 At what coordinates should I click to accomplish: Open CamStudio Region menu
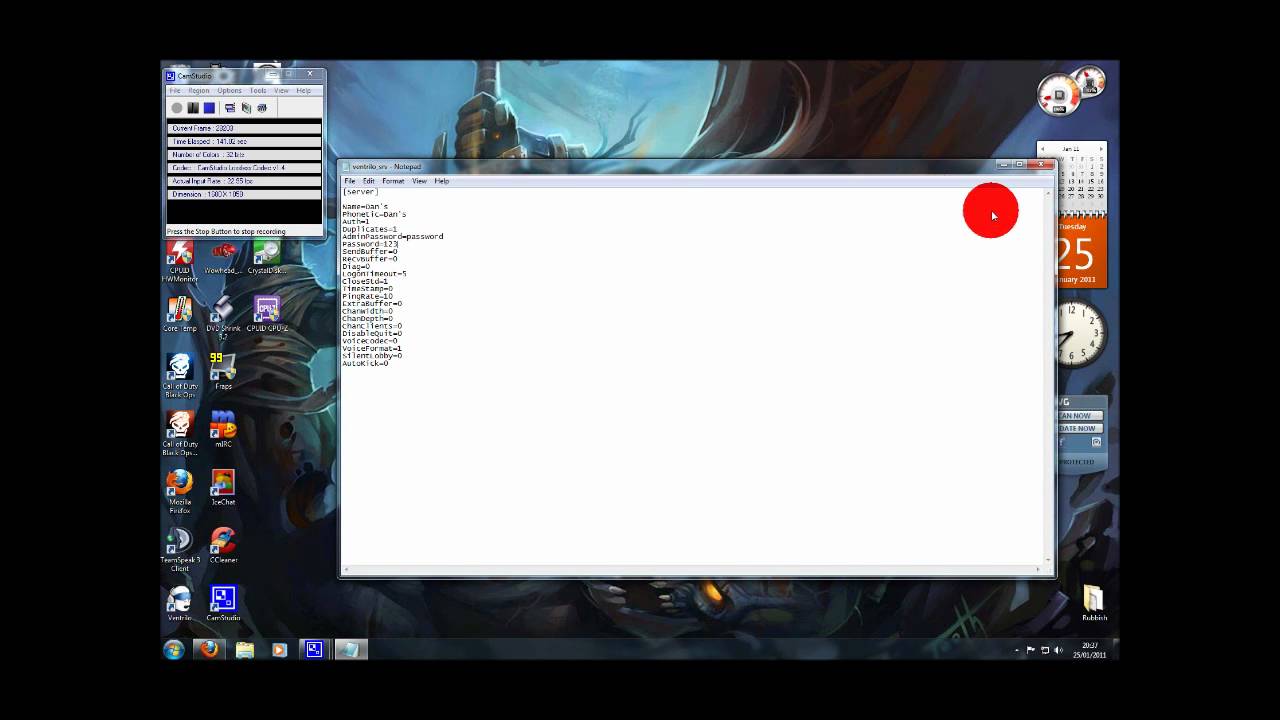[x=199, y=91]
